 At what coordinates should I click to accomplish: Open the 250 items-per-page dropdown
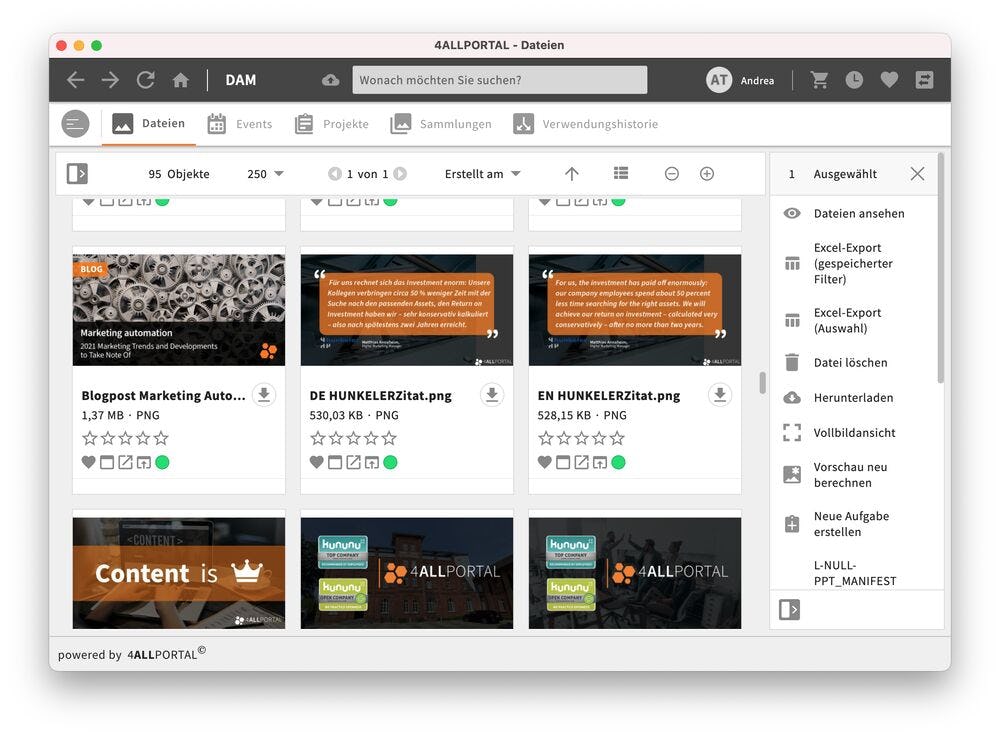coord(265,173)
